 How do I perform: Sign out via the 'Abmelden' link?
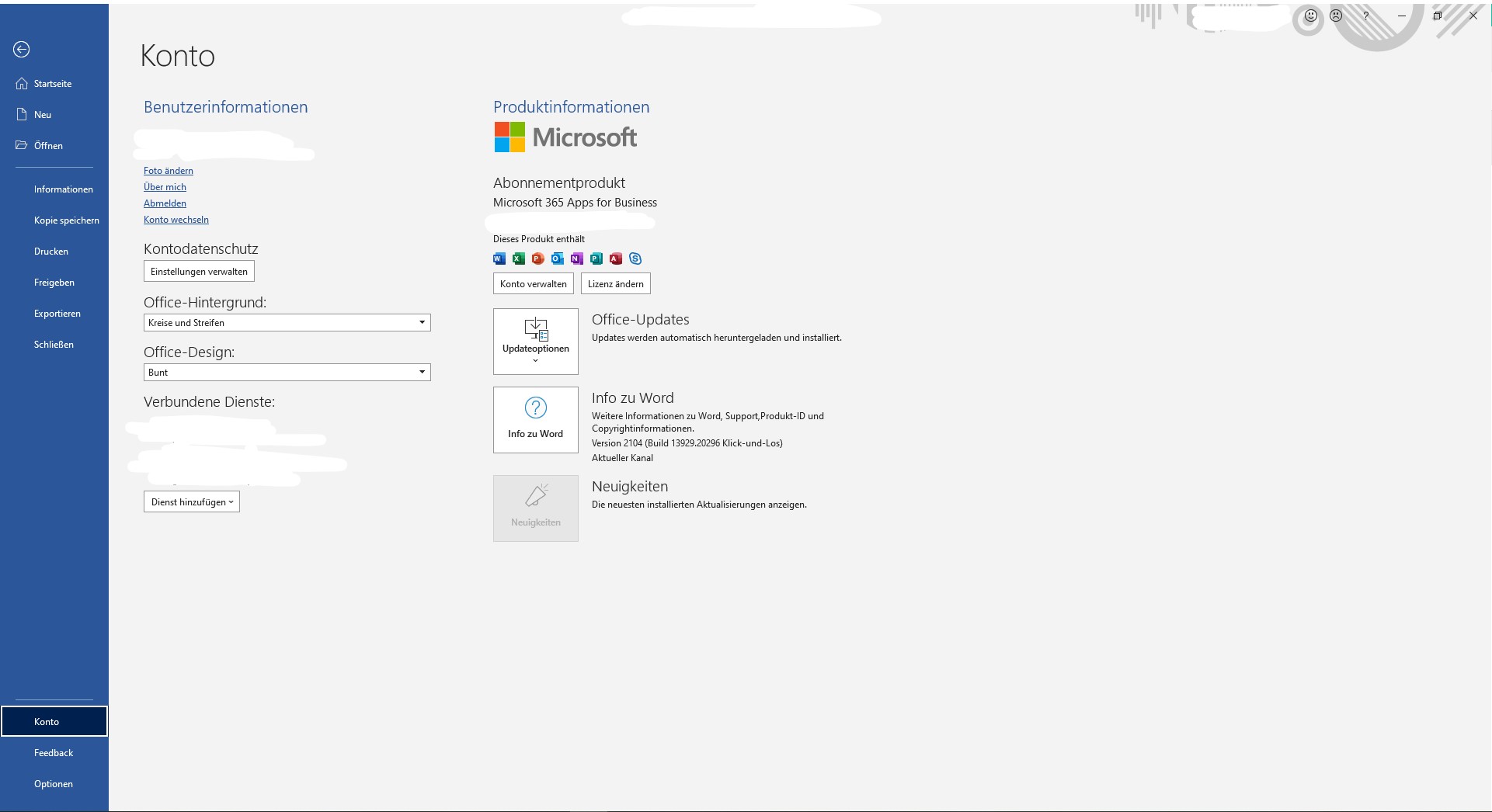[165, 203]
